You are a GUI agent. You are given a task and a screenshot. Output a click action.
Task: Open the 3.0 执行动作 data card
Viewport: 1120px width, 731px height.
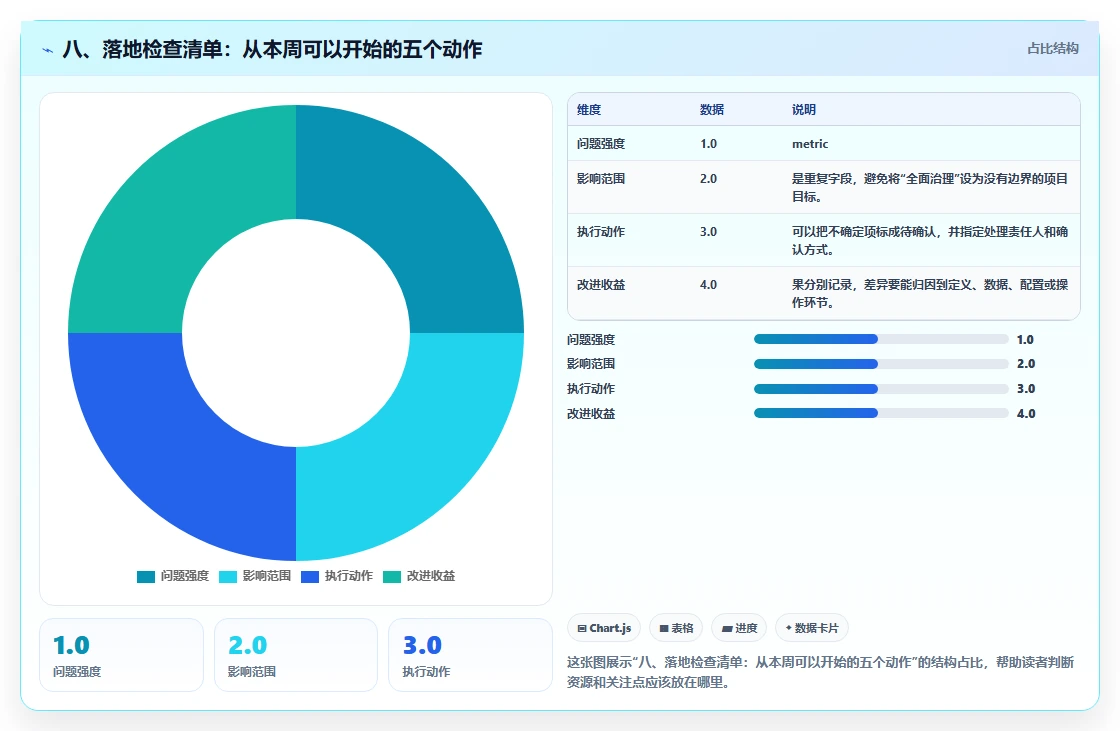point(470,655)
